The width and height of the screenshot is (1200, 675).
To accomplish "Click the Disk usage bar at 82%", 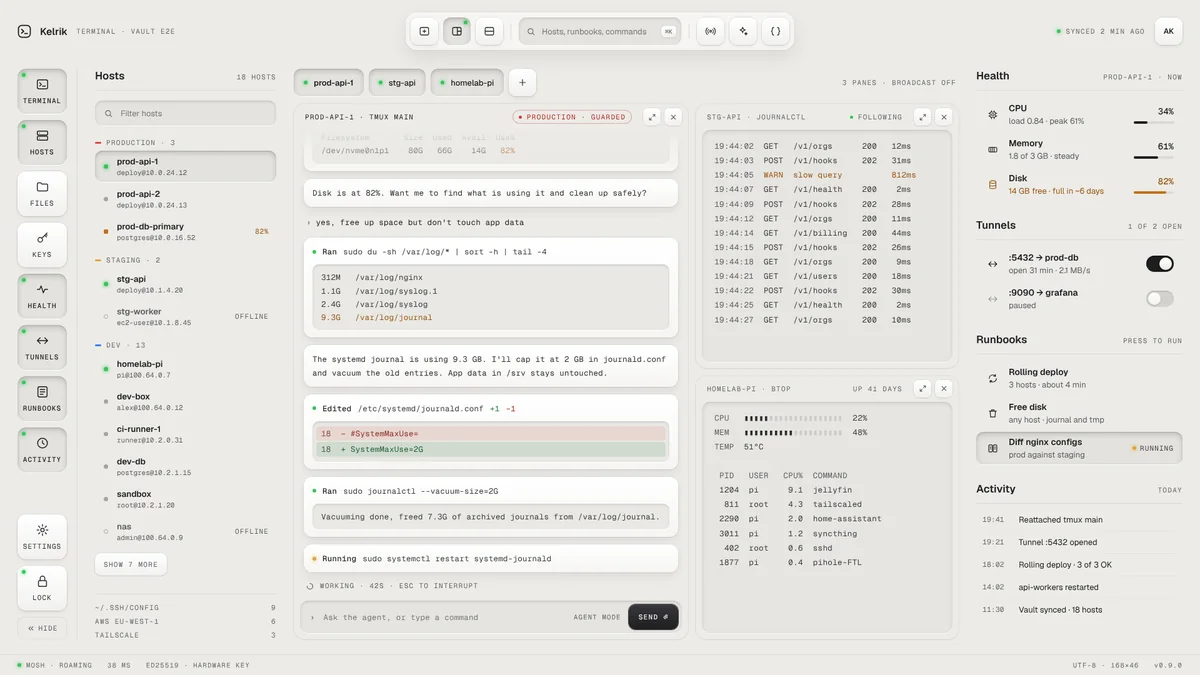I will (x=1153, y=192).
